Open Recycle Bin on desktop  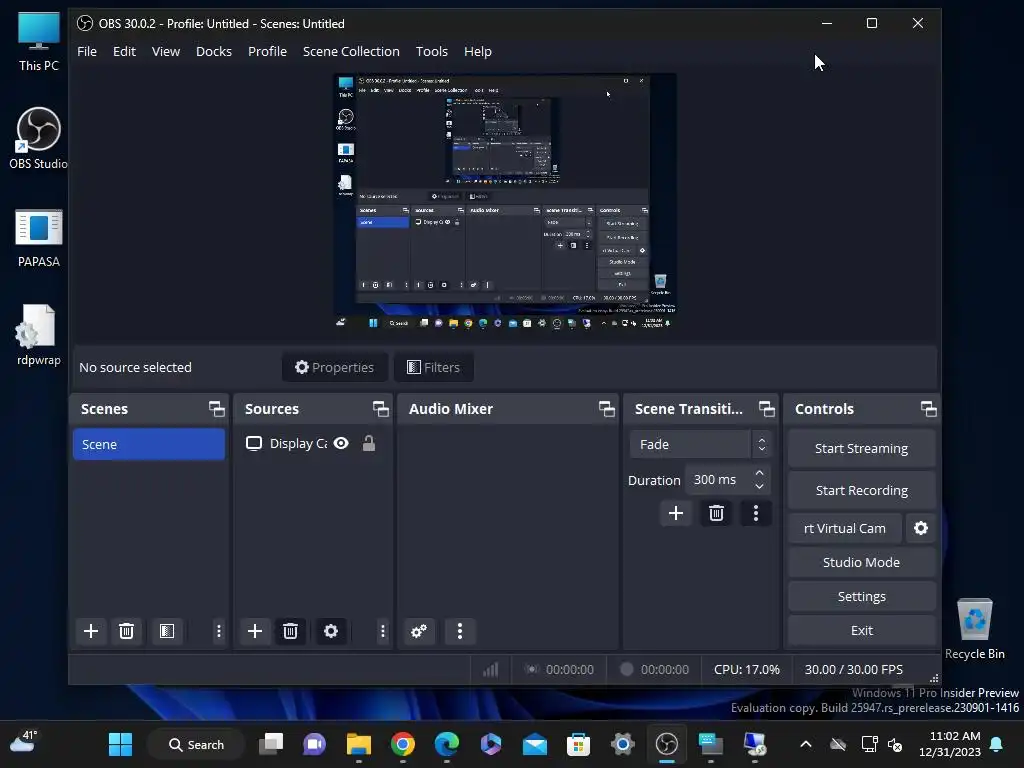[974, 629]
